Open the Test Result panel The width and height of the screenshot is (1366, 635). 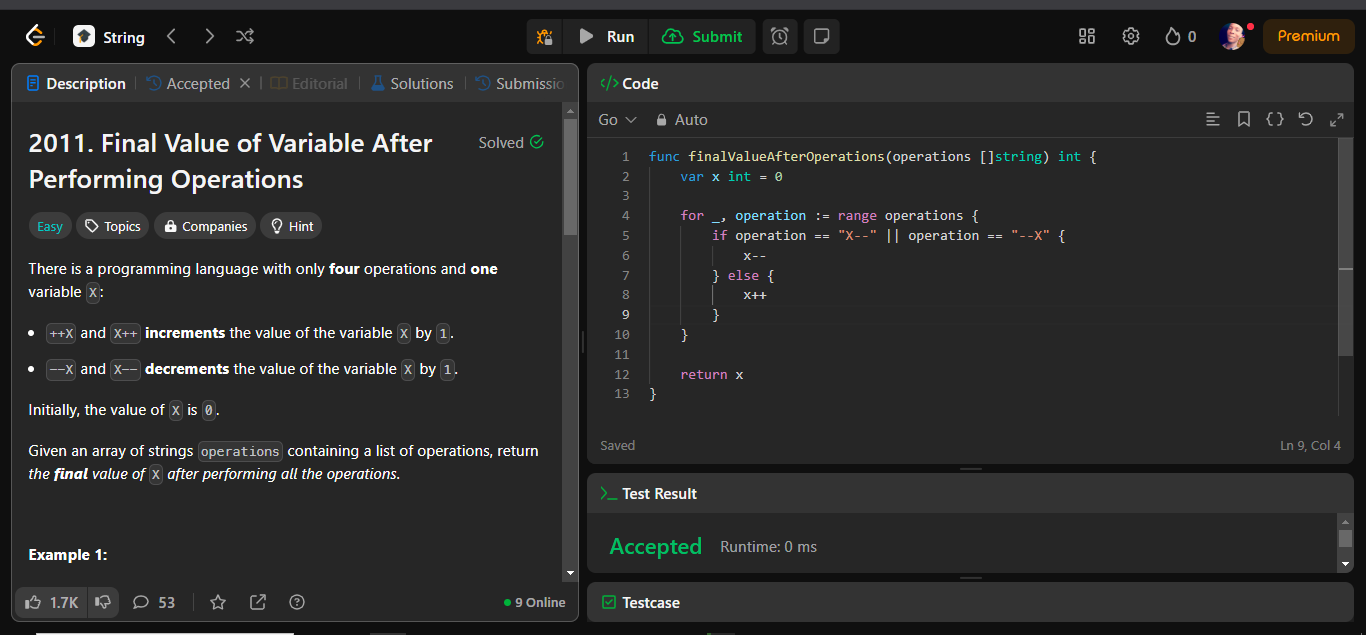point(648,493)
